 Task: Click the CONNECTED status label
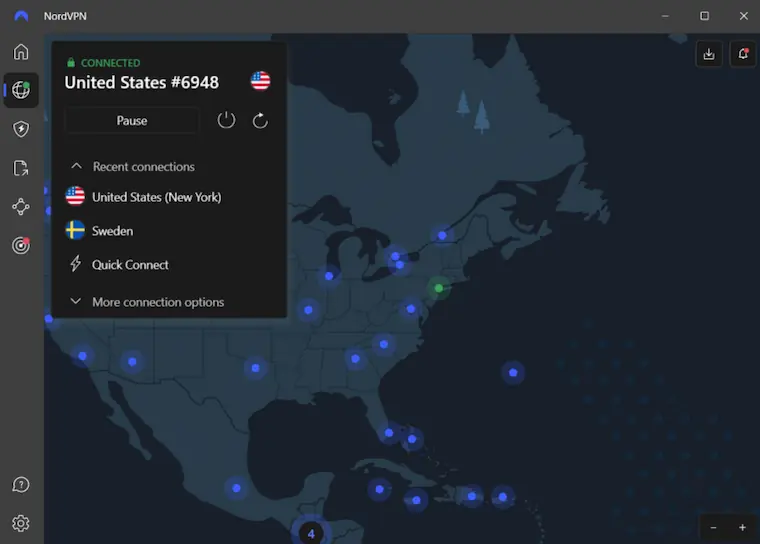(x=111, y=63)
